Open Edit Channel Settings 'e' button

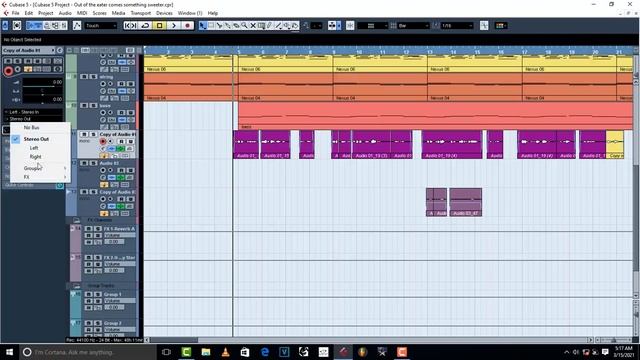click(x=60, y=50)
